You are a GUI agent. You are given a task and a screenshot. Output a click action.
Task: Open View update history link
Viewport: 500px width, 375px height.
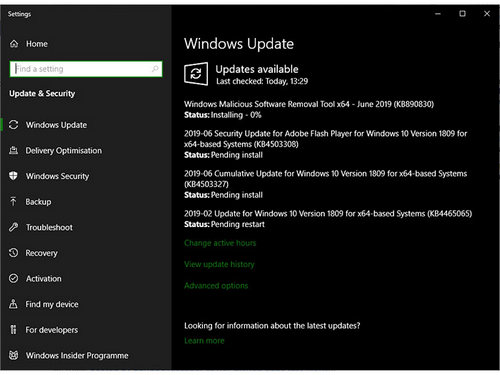pos(219,264)
